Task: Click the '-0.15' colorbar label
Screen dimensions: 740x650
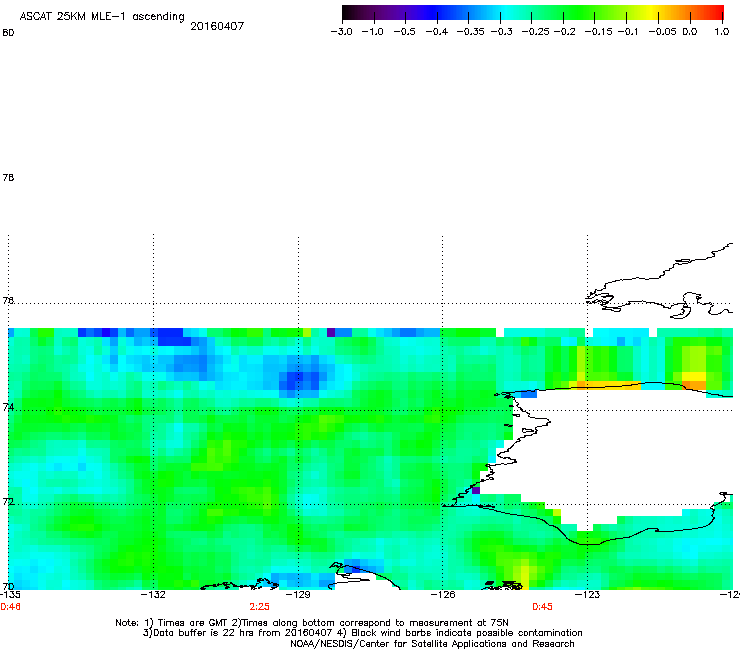Action: (598, 32)
